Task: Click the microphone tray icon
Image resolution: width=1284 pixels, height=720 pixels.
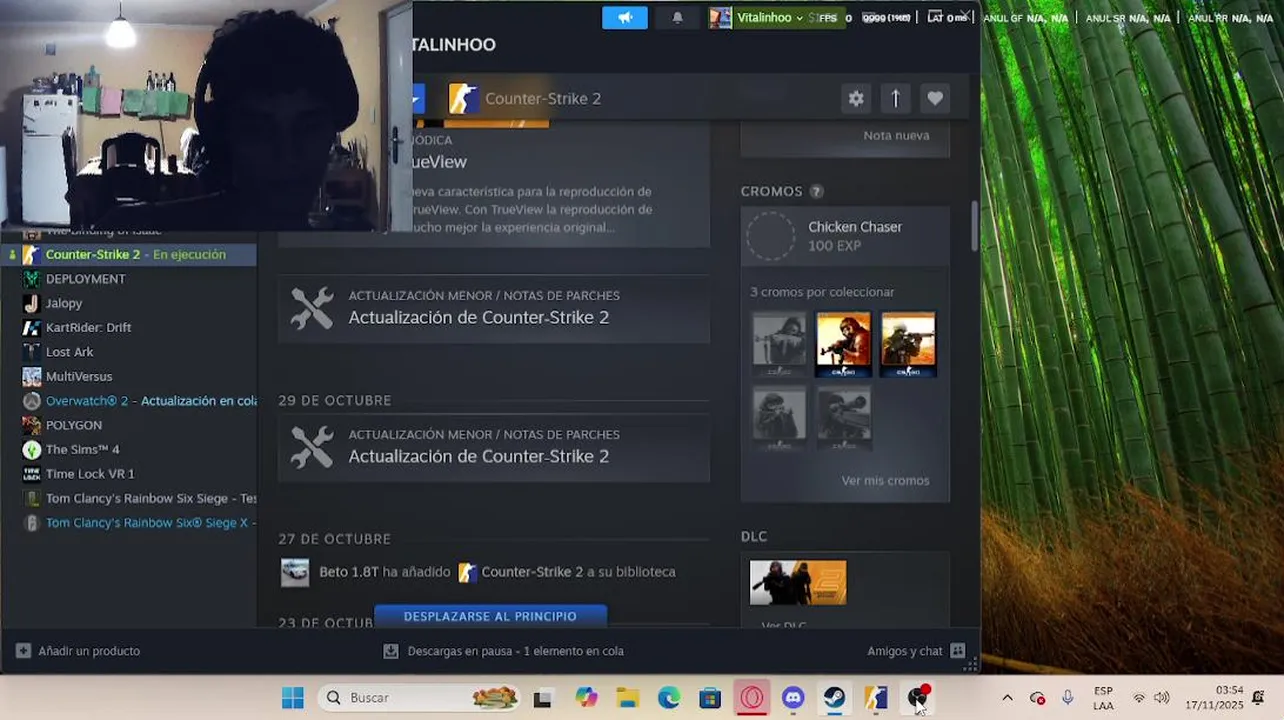Action: click(1068, 698)
